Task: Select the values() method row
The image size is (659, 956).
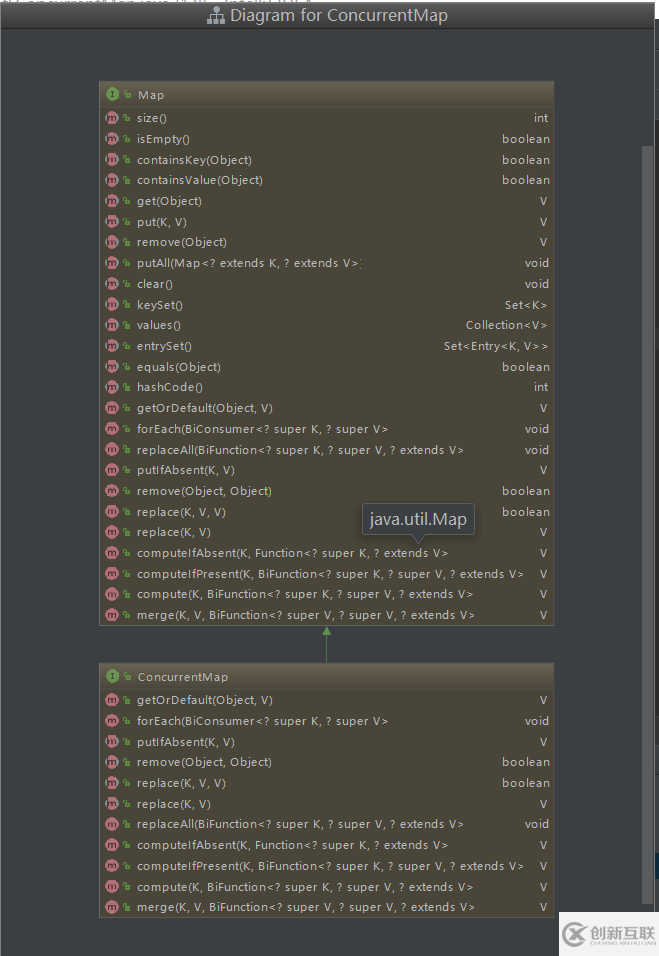Action: click(158, 325)
